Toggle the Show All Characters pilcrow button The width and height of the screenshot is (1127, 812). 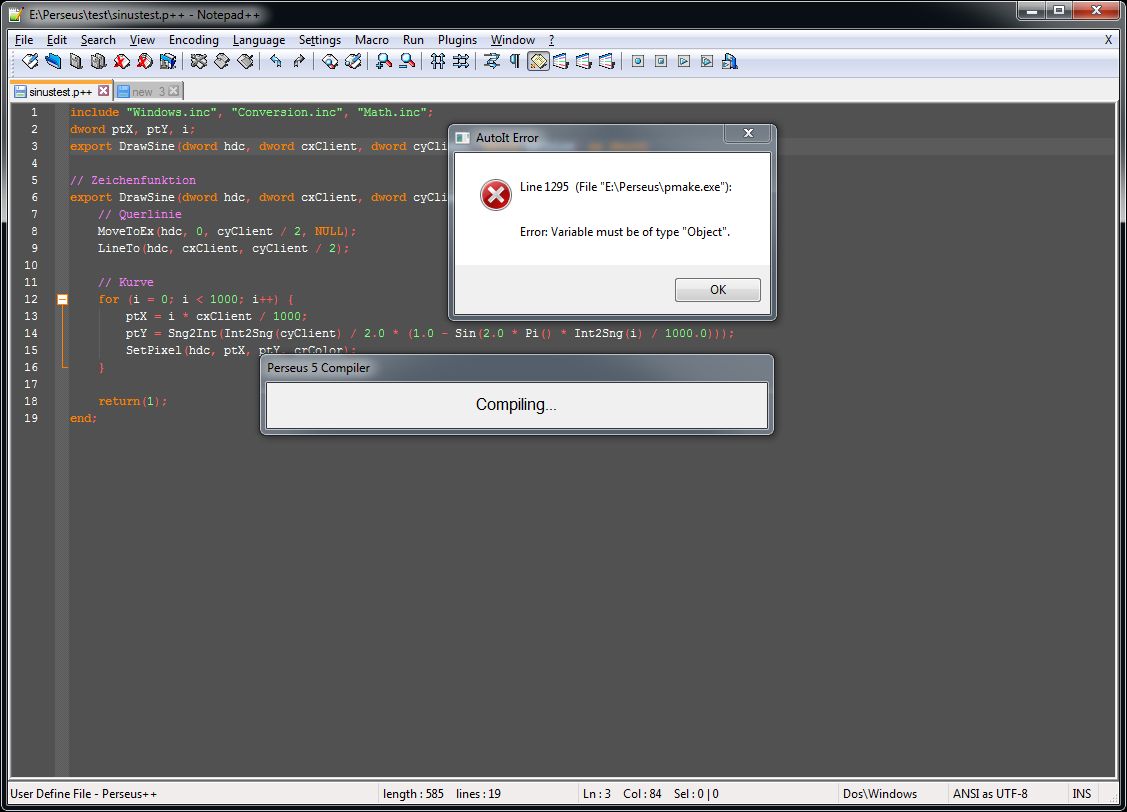[x=515, y=62]
